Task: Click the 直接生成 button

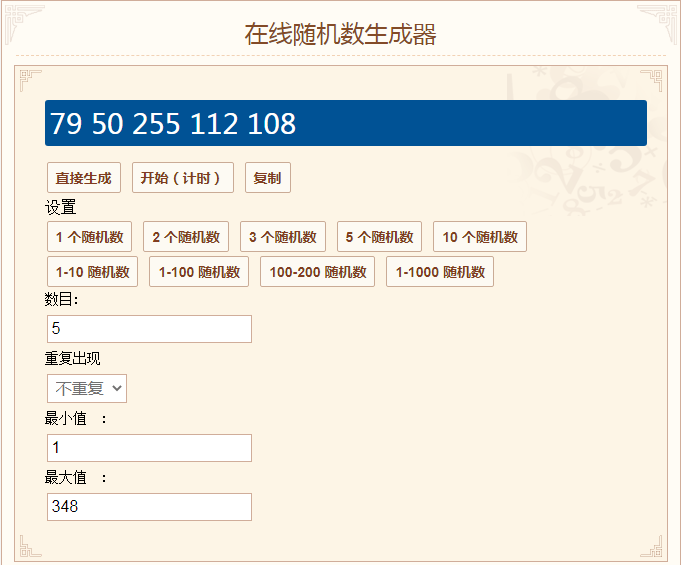Action: coord(83,178)
